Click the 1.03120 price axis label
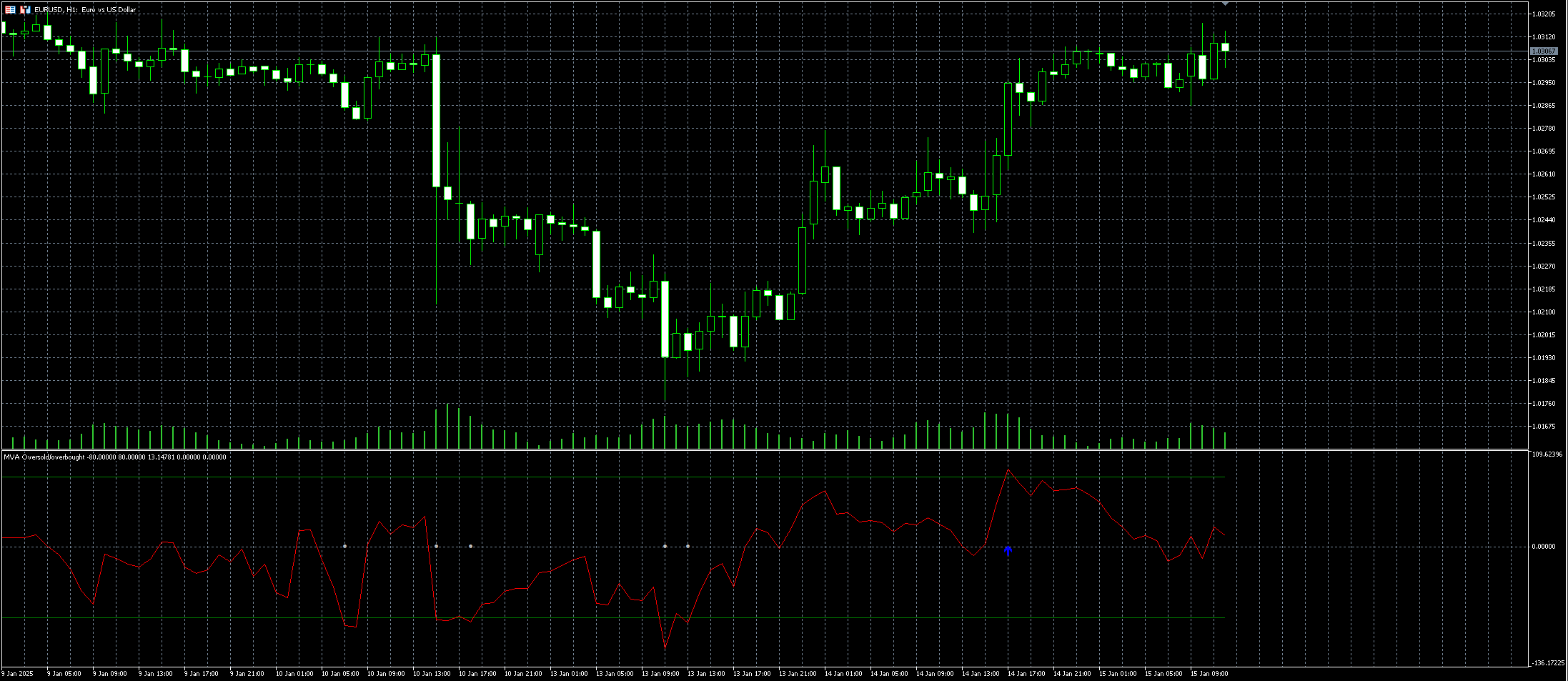The height and width of the screenshot is (681, 1568). click(1544, 37)
